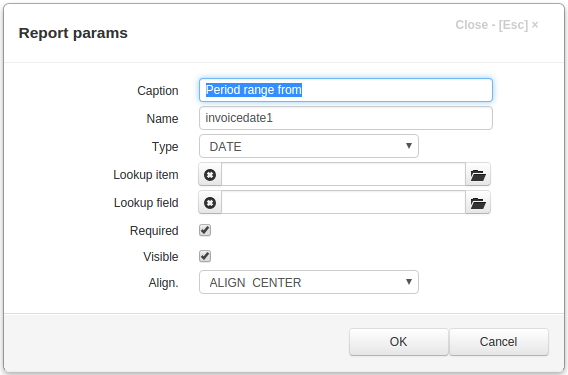Click the Caption label text
Viewport: 568px width, 375px height.
coord(158,91)
